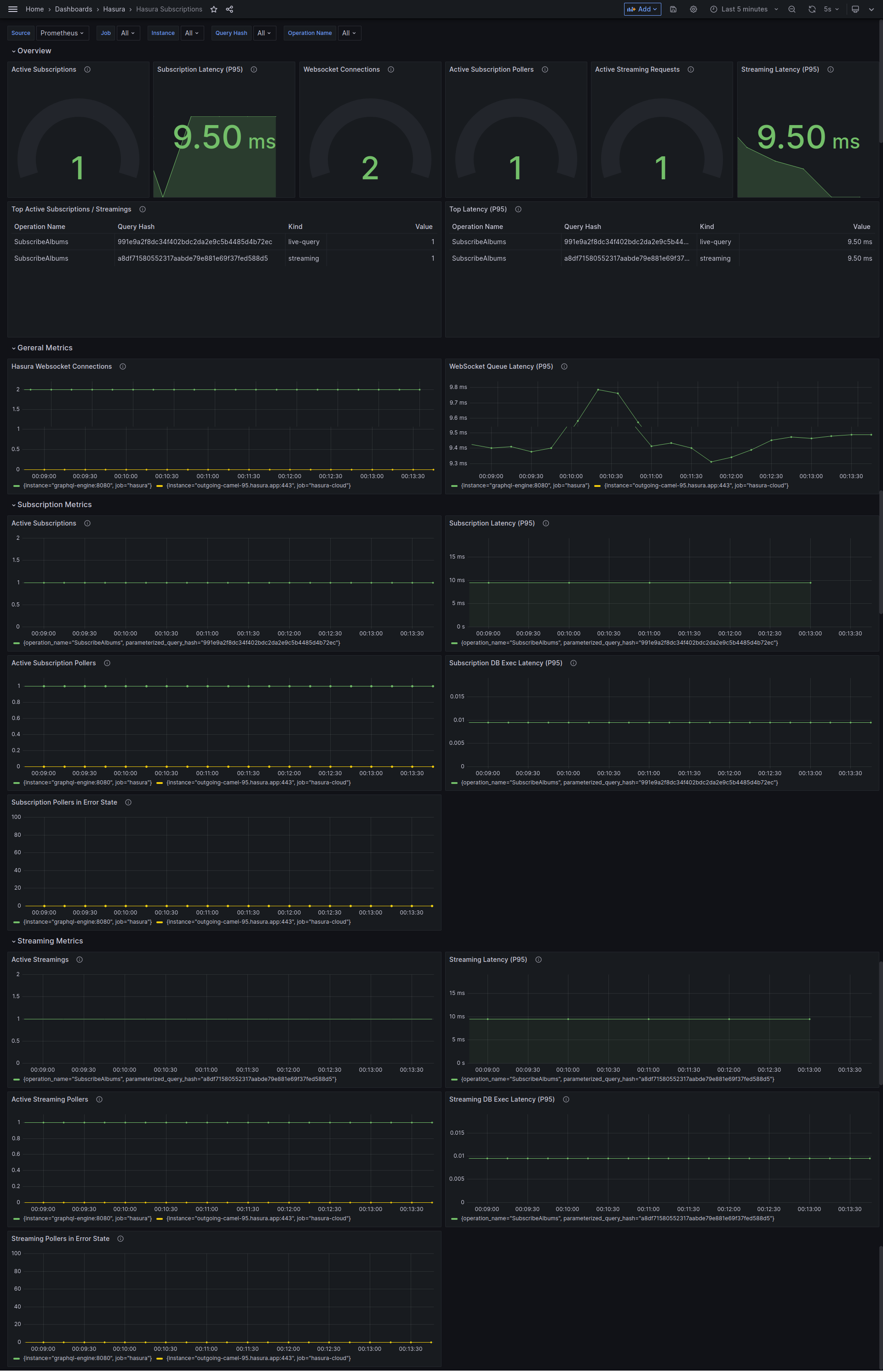883x1372 pixels.
Task: Open the Last 5 minutes time picker
Action: click(x=744, y=9)
